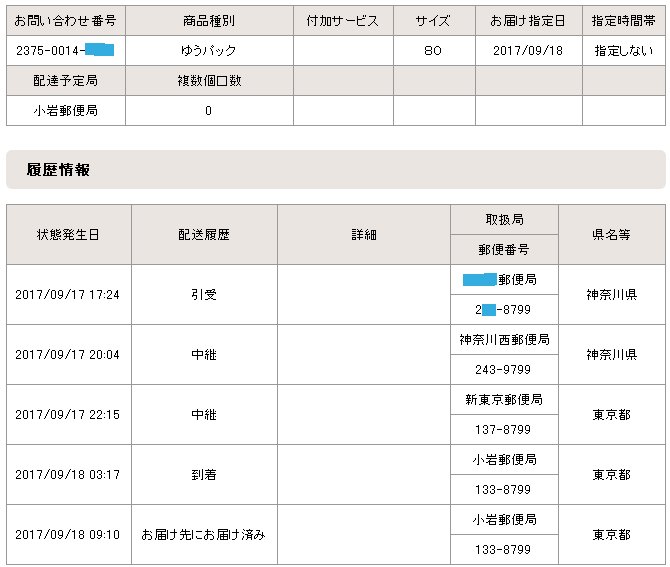The height and width of the screenshot is (567, 670).
Task: Select 神奈川県 in the 引受 row
Action: [612, 294]
